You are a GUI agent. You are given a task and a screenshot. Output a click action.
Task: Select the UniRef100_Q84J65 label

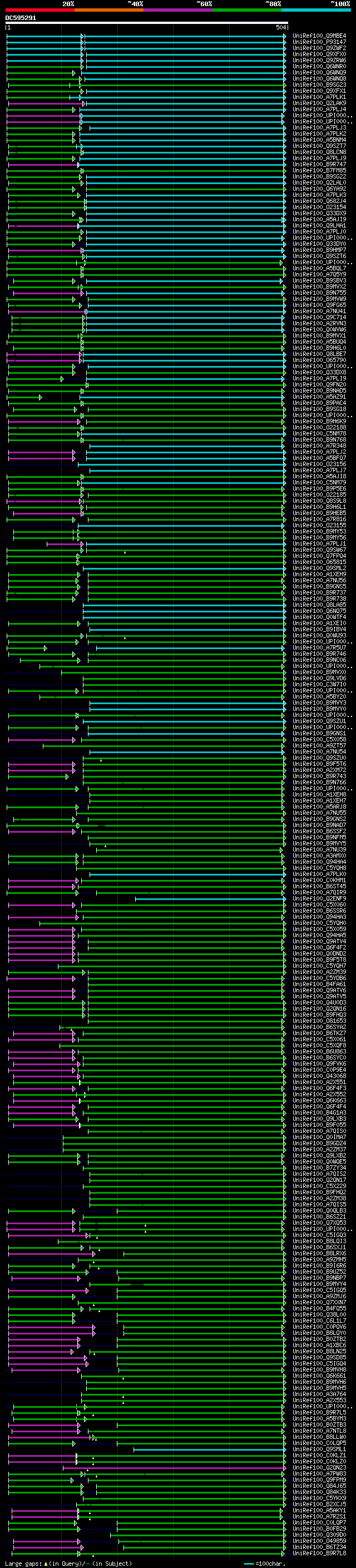click(319, 1486)
